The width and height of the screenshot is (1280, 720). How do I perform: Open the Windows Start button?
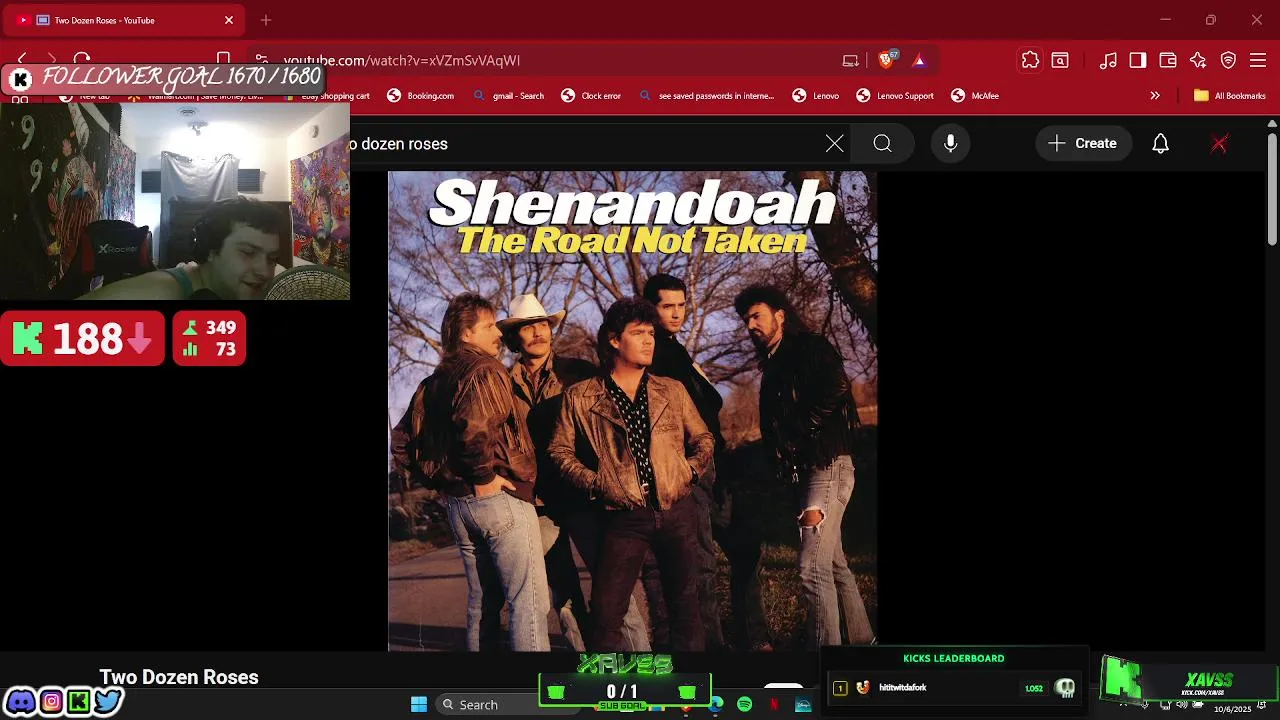pos(419,704)
